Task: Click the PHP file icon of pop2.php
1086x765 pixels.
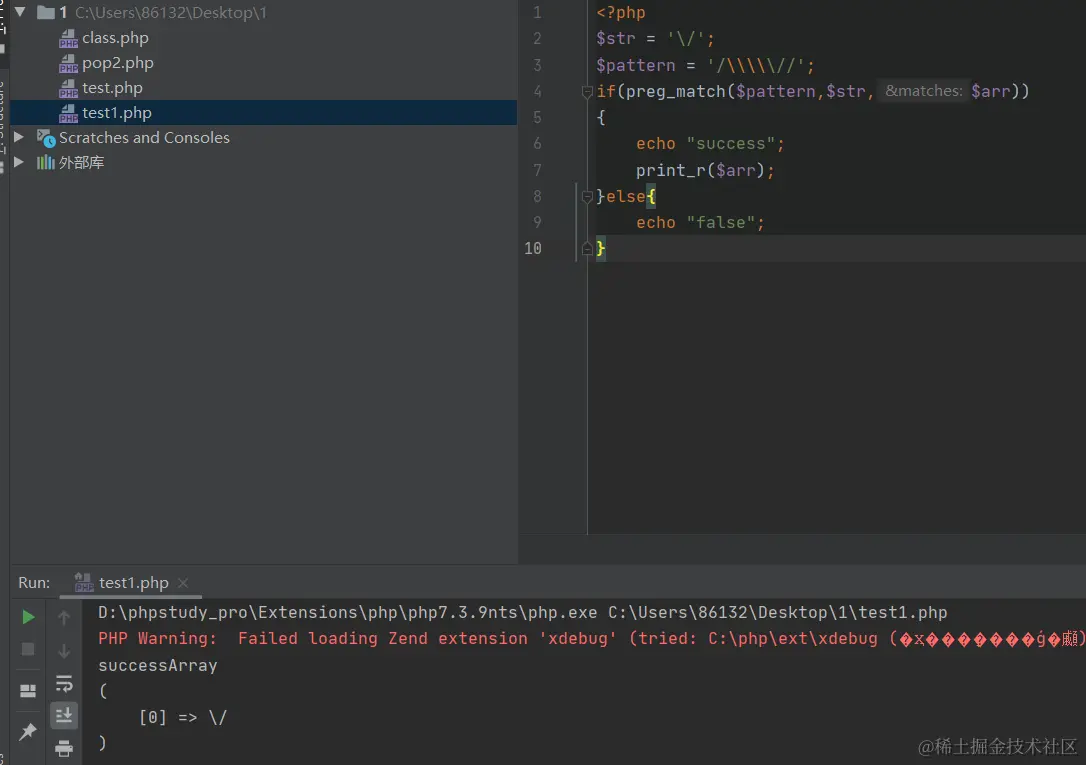Action: point(68,63)
